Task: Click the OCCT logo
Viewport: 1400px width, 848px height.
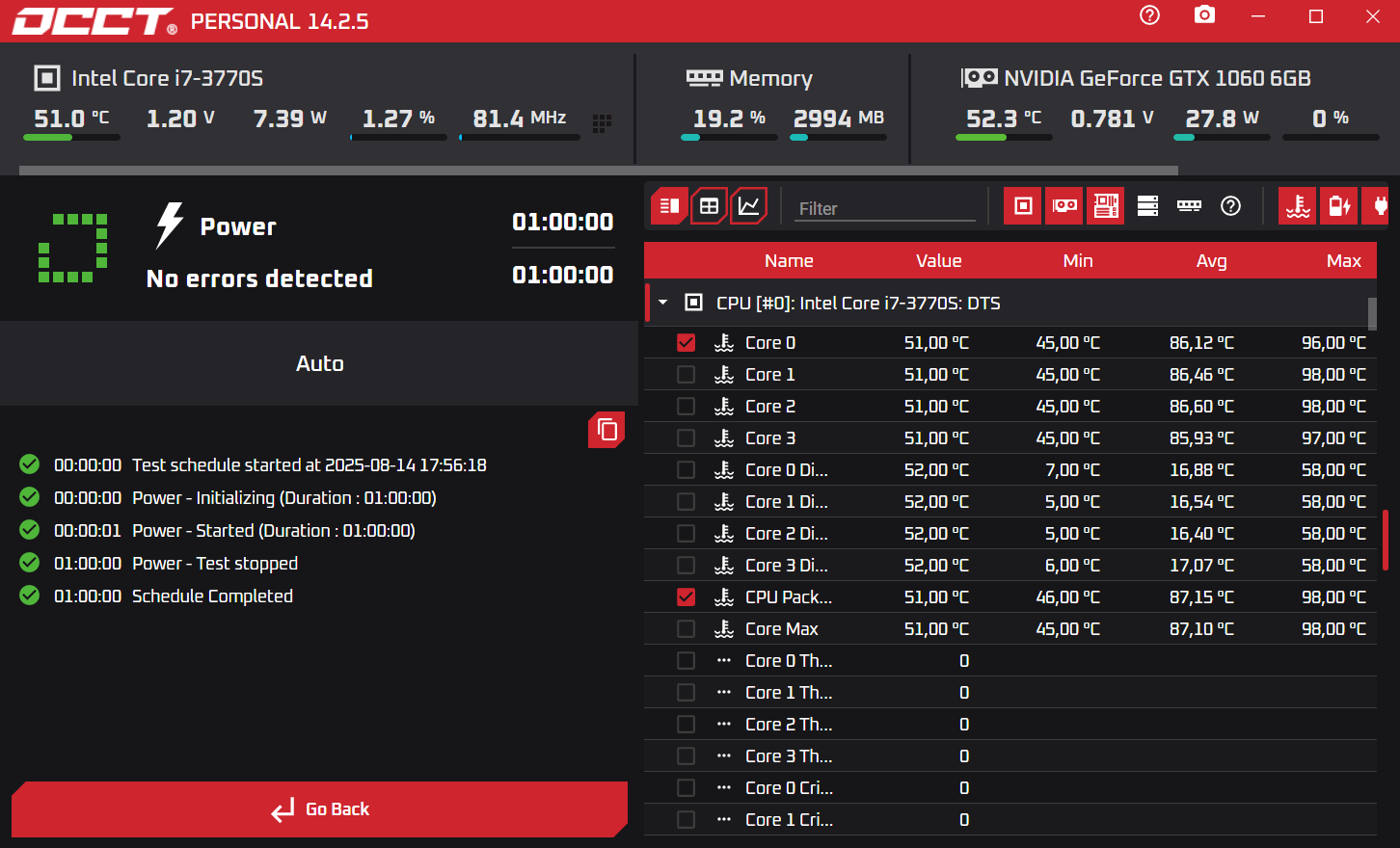Action: tap(94, 21)
